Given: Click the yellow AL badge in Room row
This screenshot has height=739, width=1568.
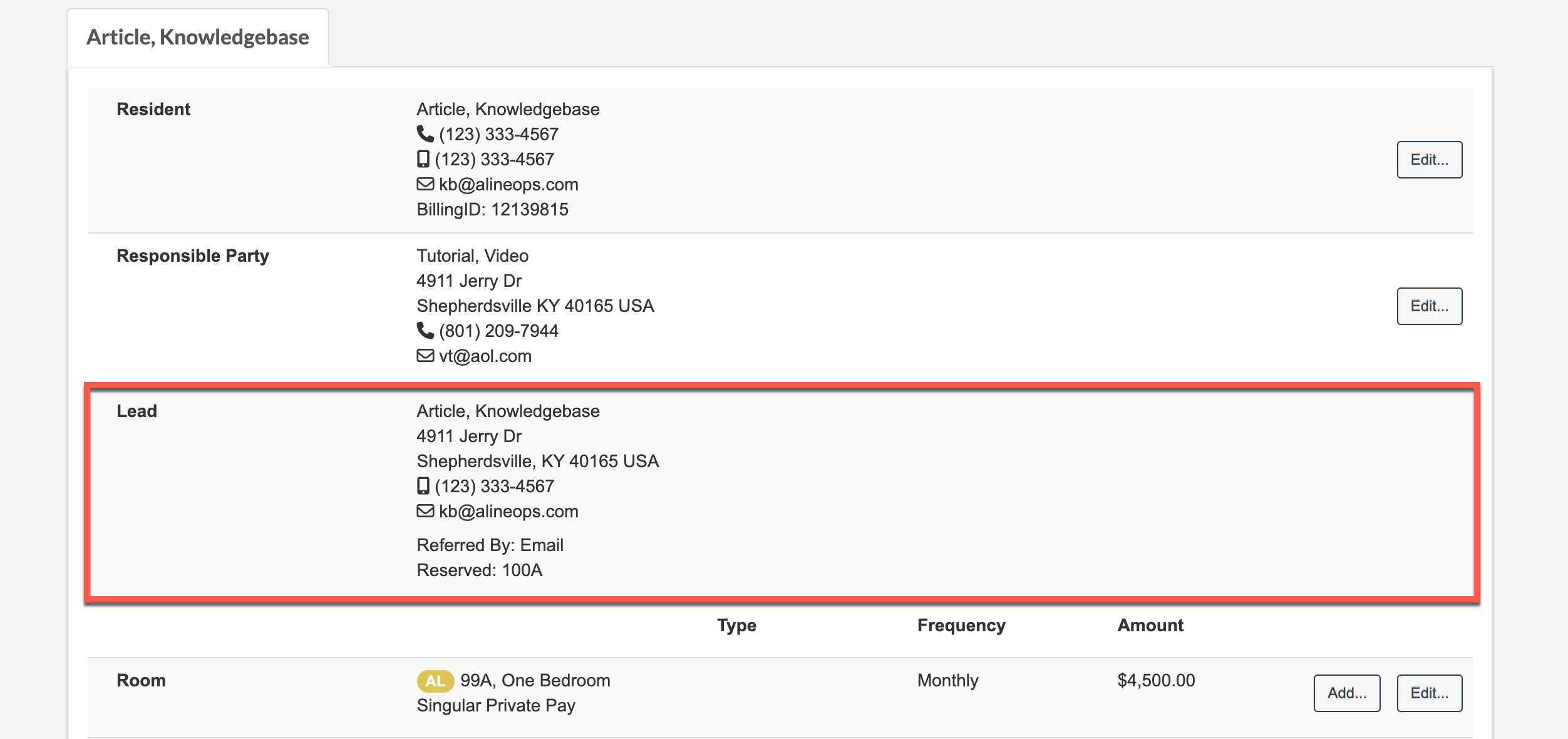Looking at the screenshot, I should click(x=435, y=681).
